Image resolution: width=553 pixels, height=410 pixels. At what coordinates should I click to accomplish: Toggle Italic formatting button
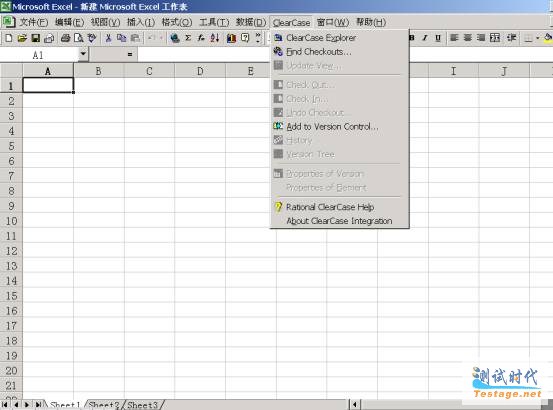(425, 38)
